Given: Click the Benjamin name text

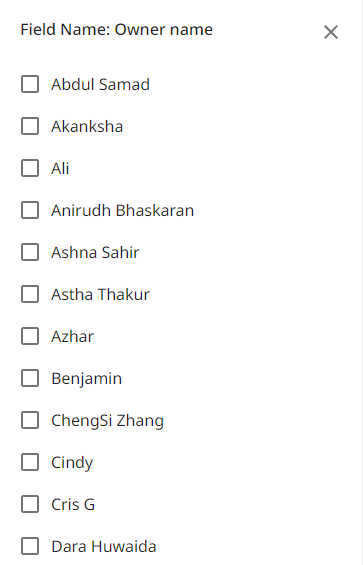Looking at the screenshot, I should point(87,379).
